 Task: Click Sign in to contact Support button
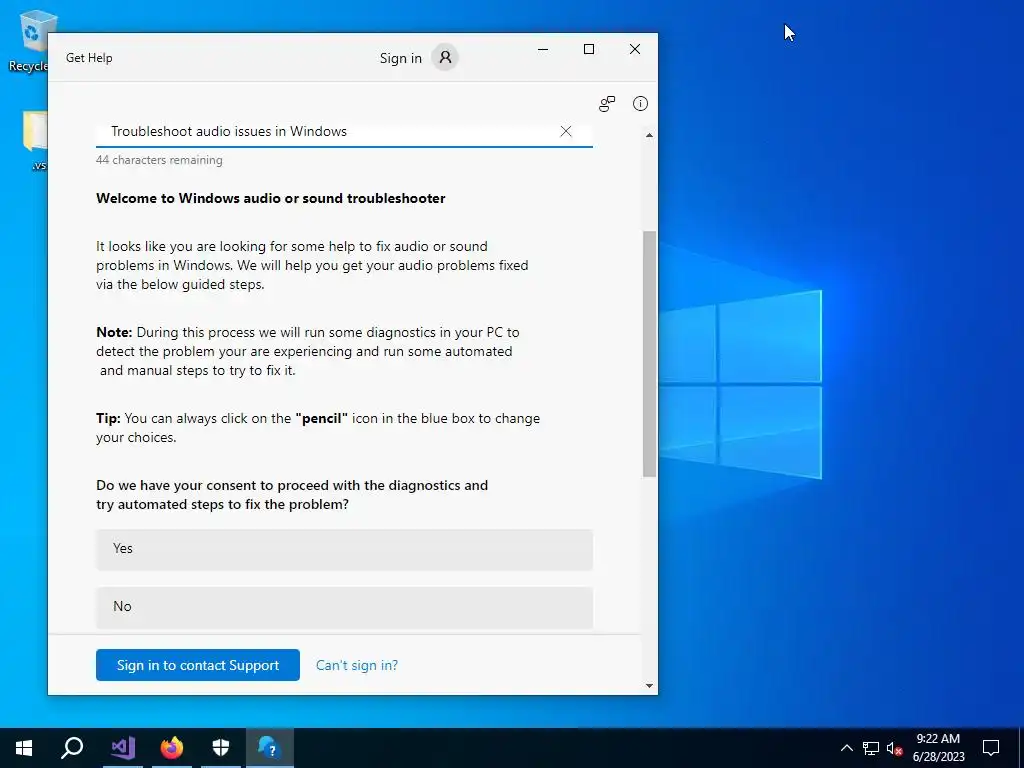pos(198,665)
